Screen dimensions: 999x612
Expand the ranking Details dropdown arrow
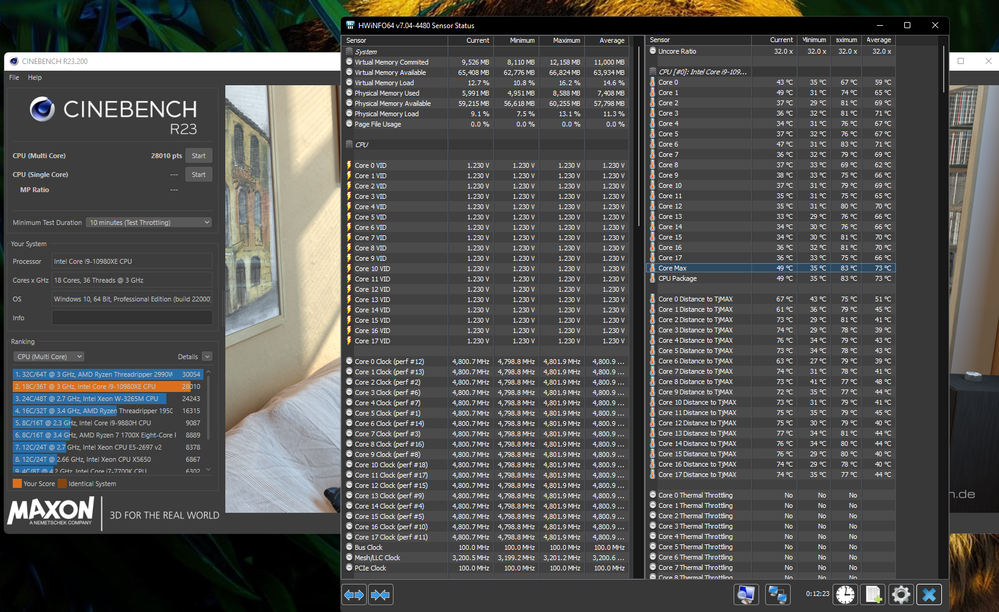click(x=207, y=357)
